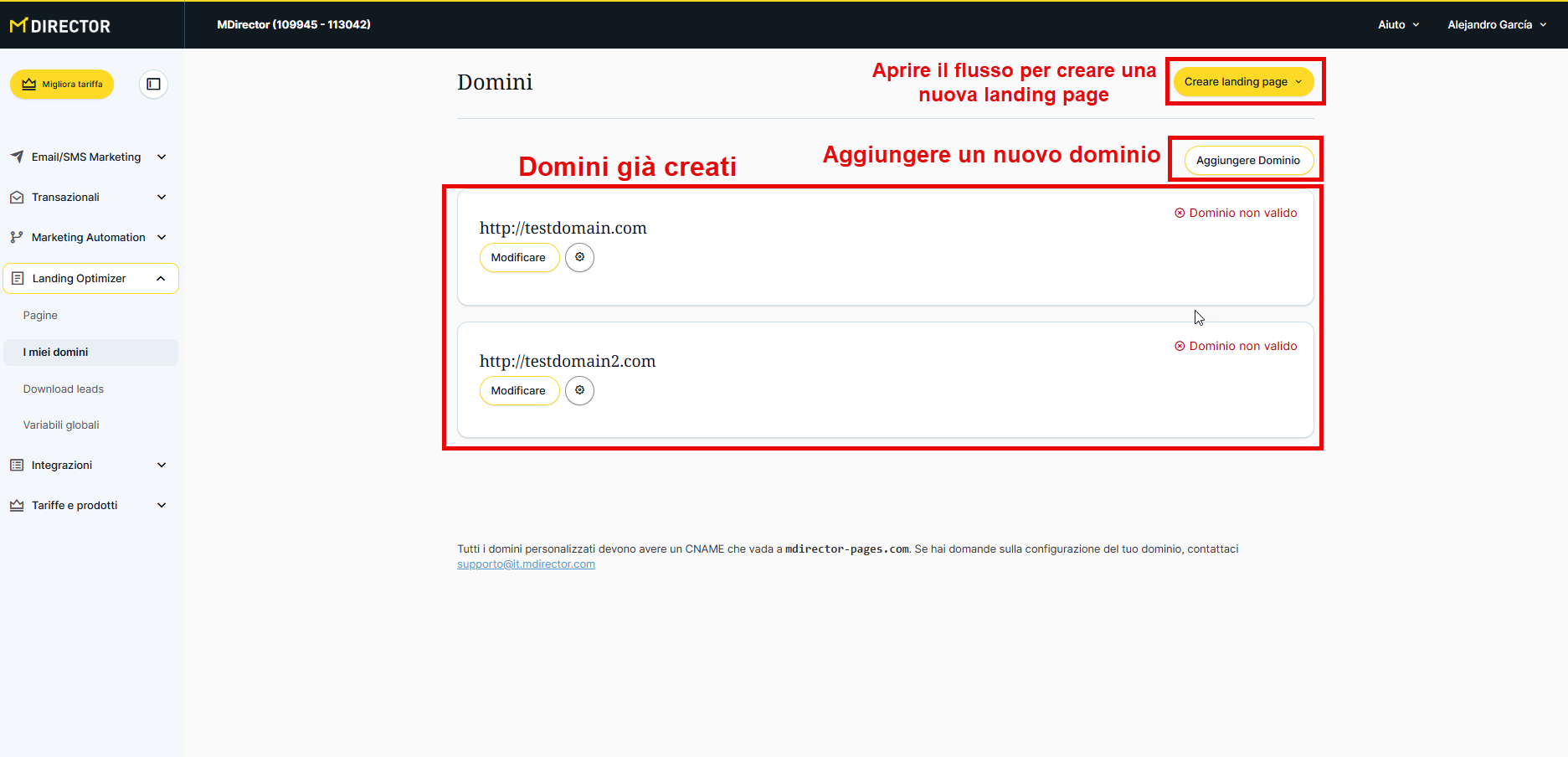Open the supporto@it.mdirector.com email link
The height and width of the screenshot is (757, 1568).
click(x=526, y=564)
